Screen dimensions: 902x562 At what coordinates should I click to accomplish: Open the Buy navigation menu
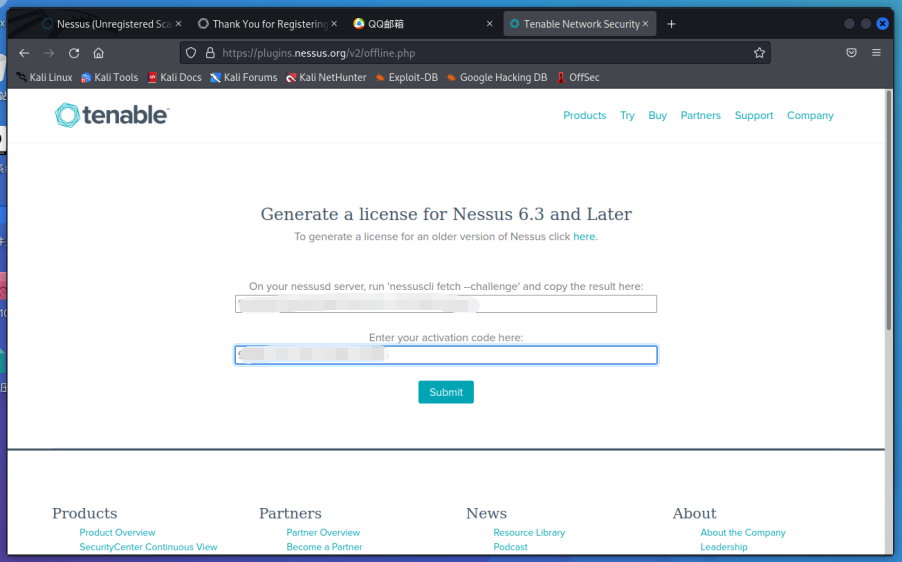[x=658, y=115]
